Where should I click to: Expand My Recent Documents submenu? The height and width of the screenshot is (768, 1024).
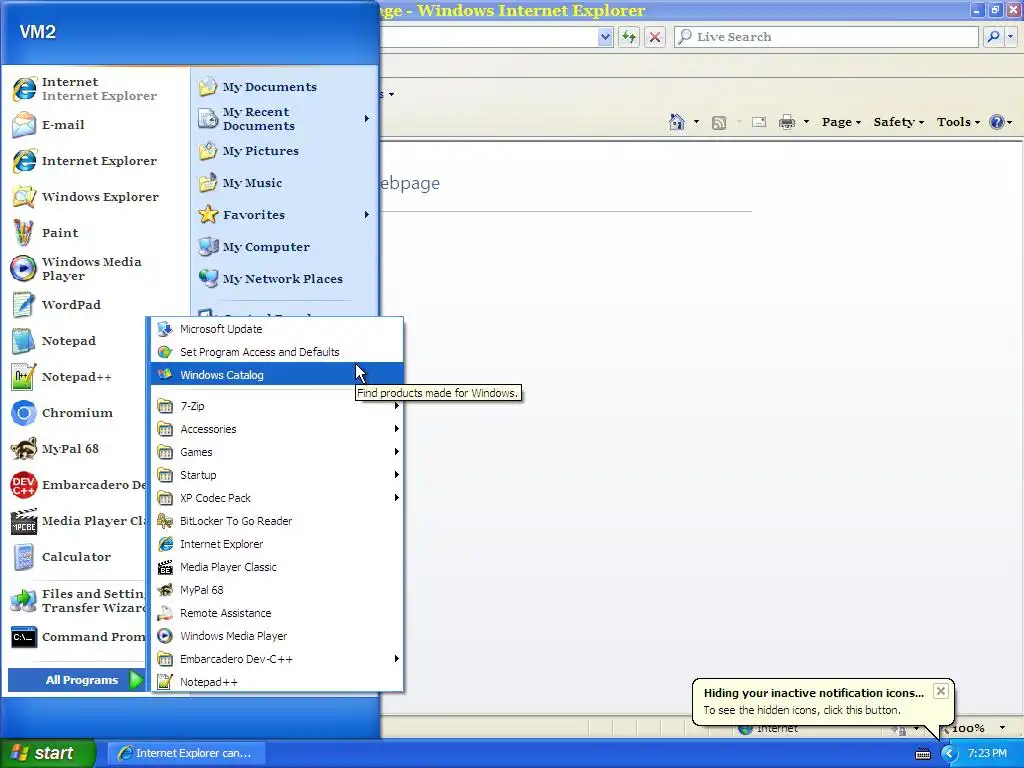click(284, 119)
